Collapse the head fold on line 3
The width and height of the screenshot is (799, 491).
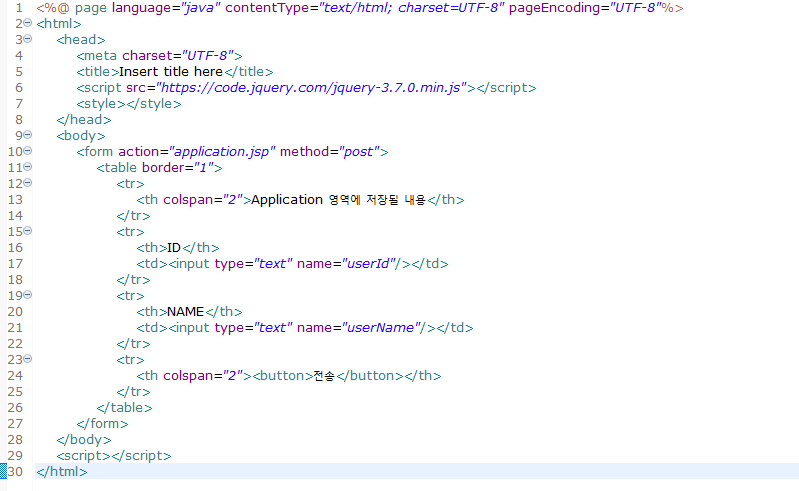tap(28, 39)
